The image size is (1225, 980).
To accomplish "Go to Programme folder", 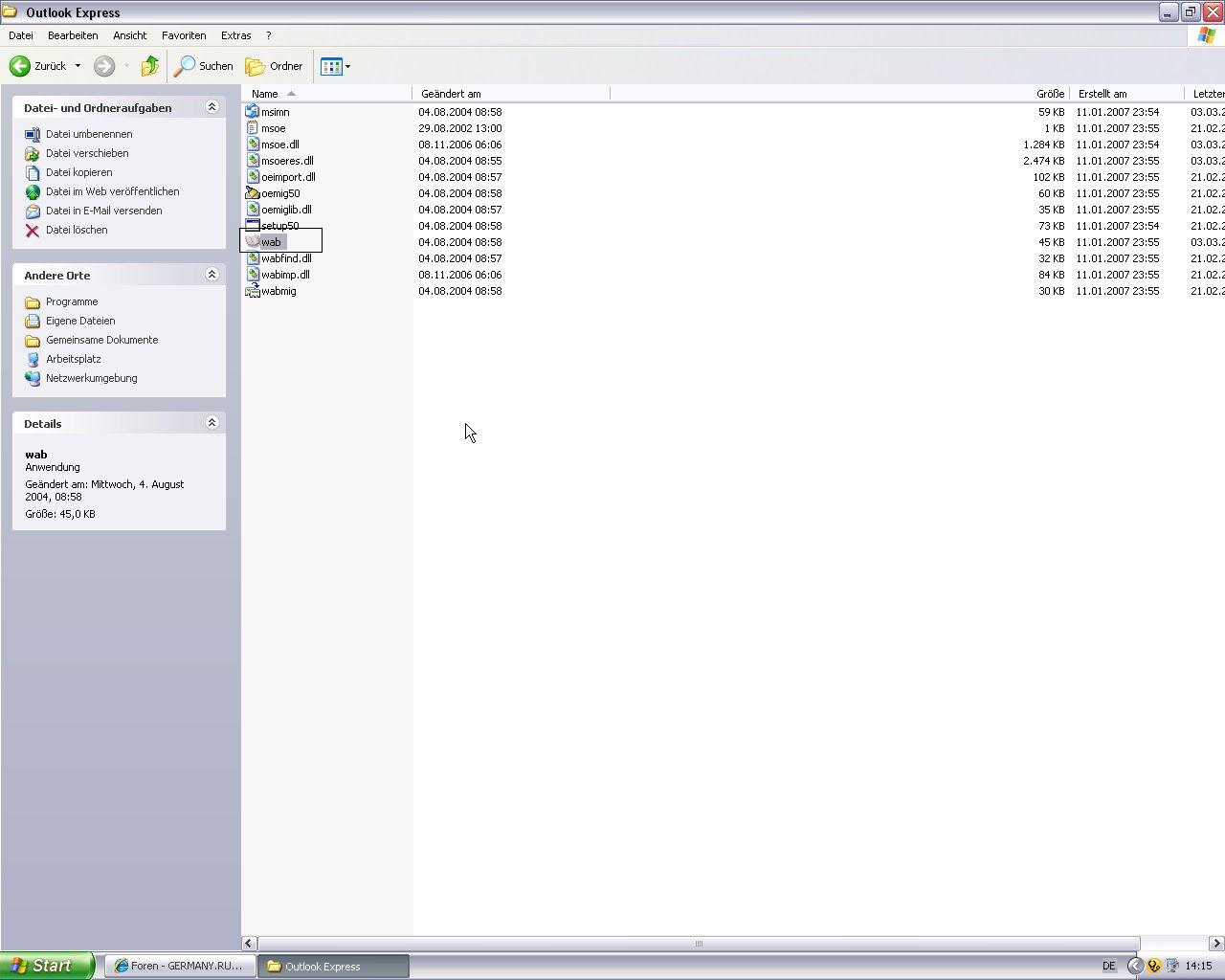I will click(x=72, y=301).
